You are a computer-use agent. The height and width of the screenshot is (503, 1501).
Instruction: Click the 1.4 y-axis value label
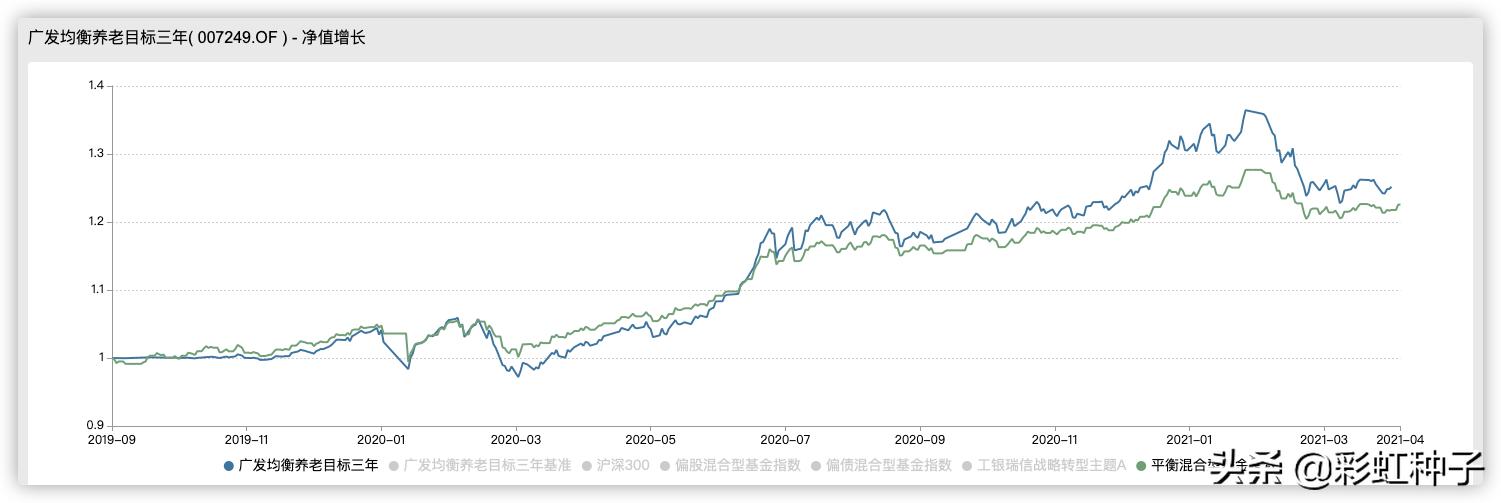tap(96, 86)
